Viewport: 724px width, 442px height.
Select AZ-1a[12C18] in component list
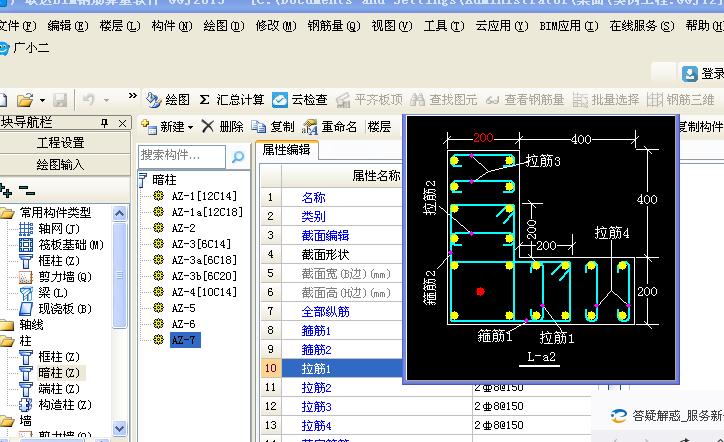(207, 212)
